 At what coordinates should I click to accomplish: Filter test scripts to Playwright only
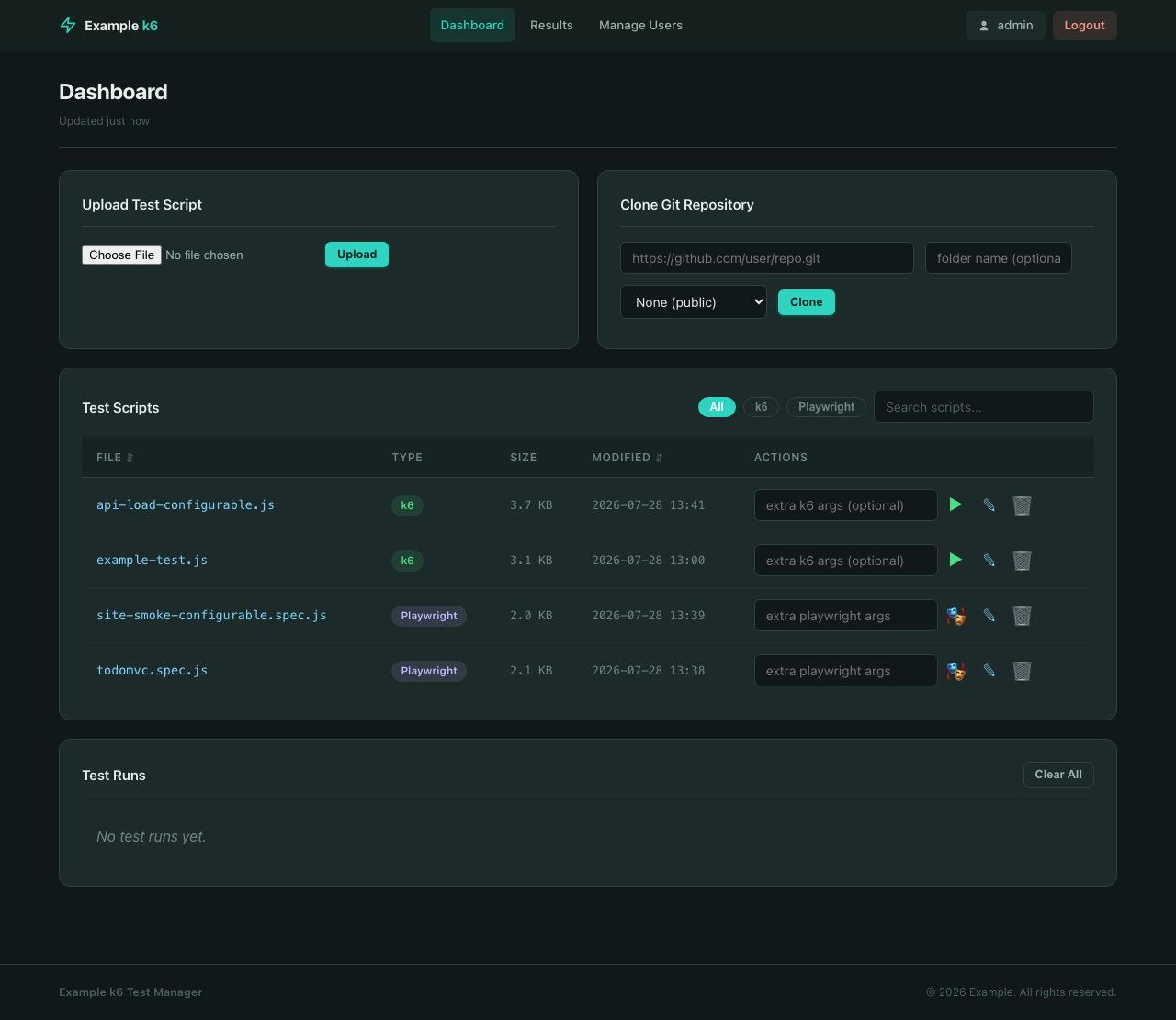[826, 407]
